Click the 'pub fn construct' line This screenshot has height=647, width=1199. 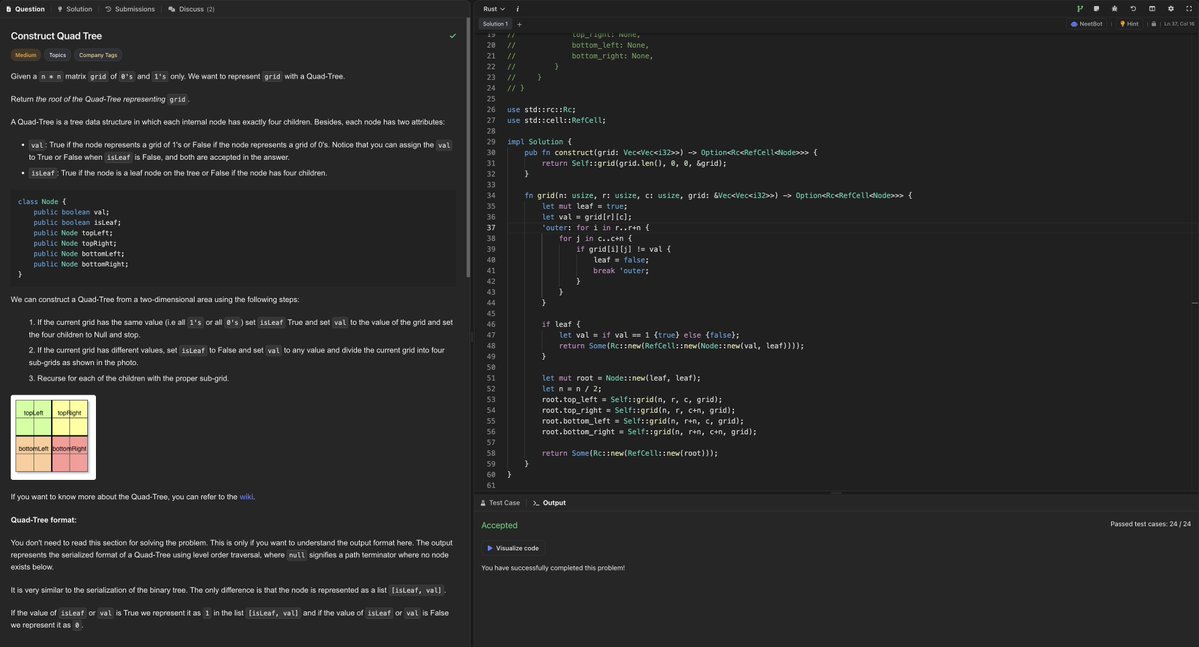tap(670, 152)
